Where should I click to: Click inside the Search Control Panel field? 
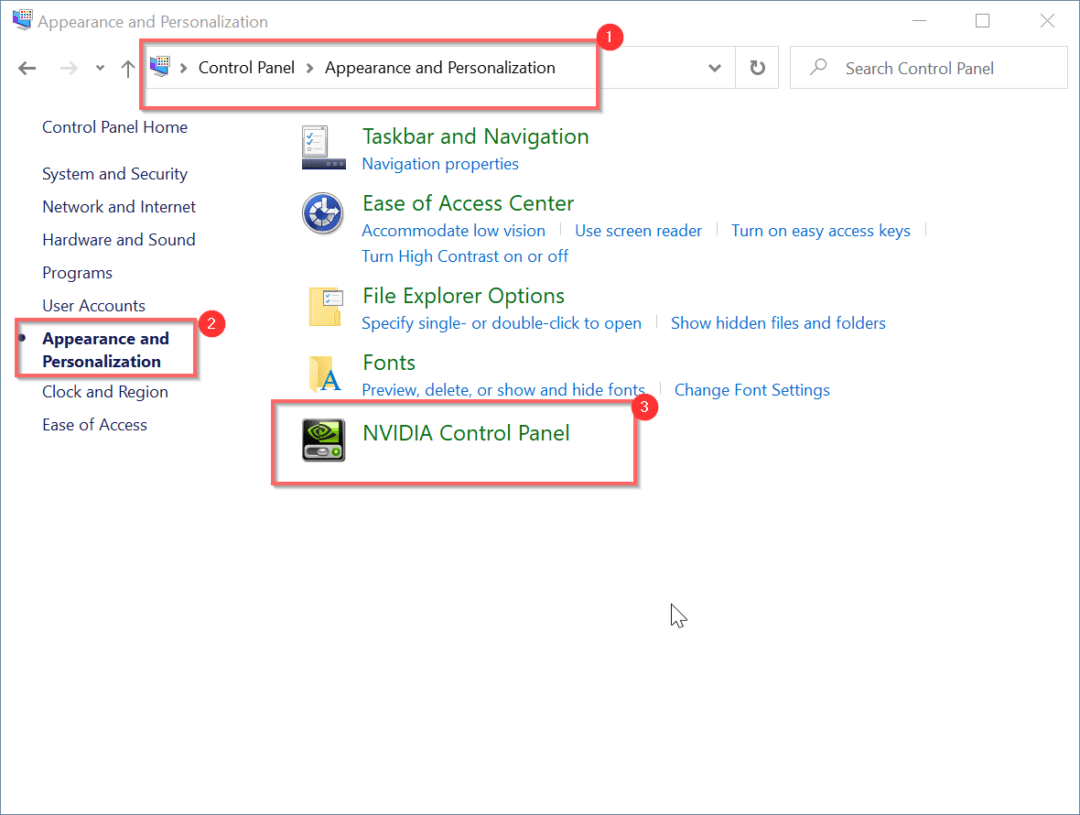(x=920, y=67)
